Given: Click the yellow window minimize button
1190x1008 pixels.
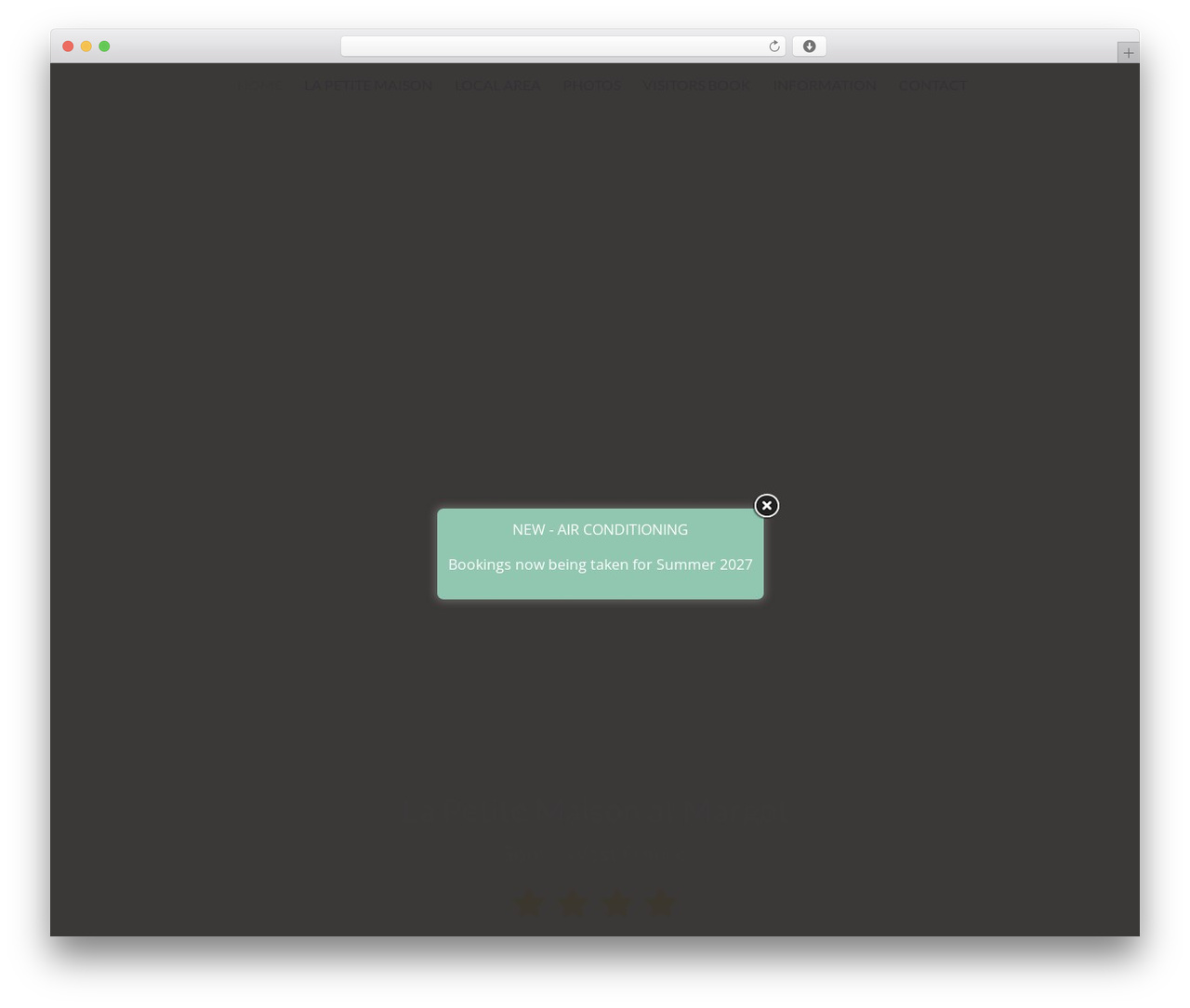Looking at the screenshot, I should click(86, 46).
